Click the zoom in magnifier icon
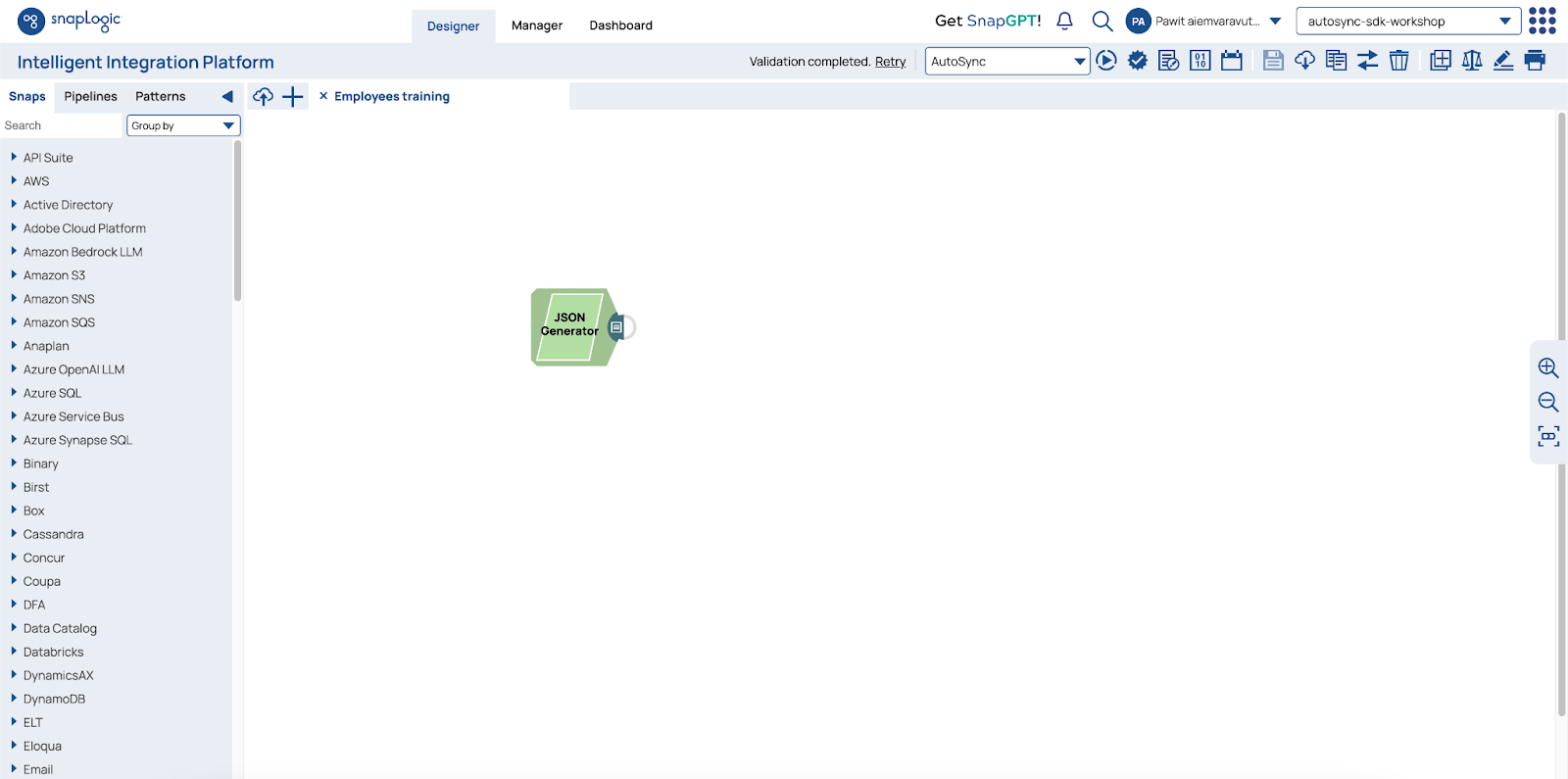The image size is (1568, 779). tap(1548, 367)
